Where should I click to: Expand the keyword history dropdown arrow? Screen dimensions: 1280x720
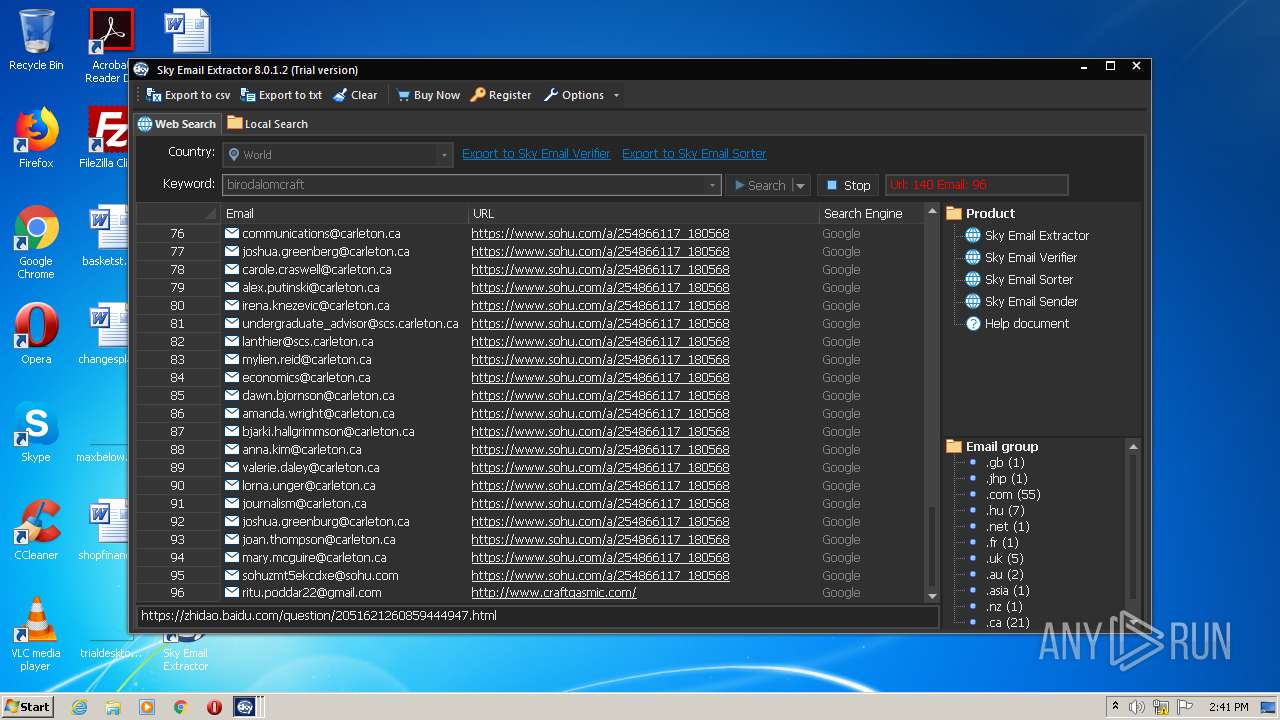712,185
